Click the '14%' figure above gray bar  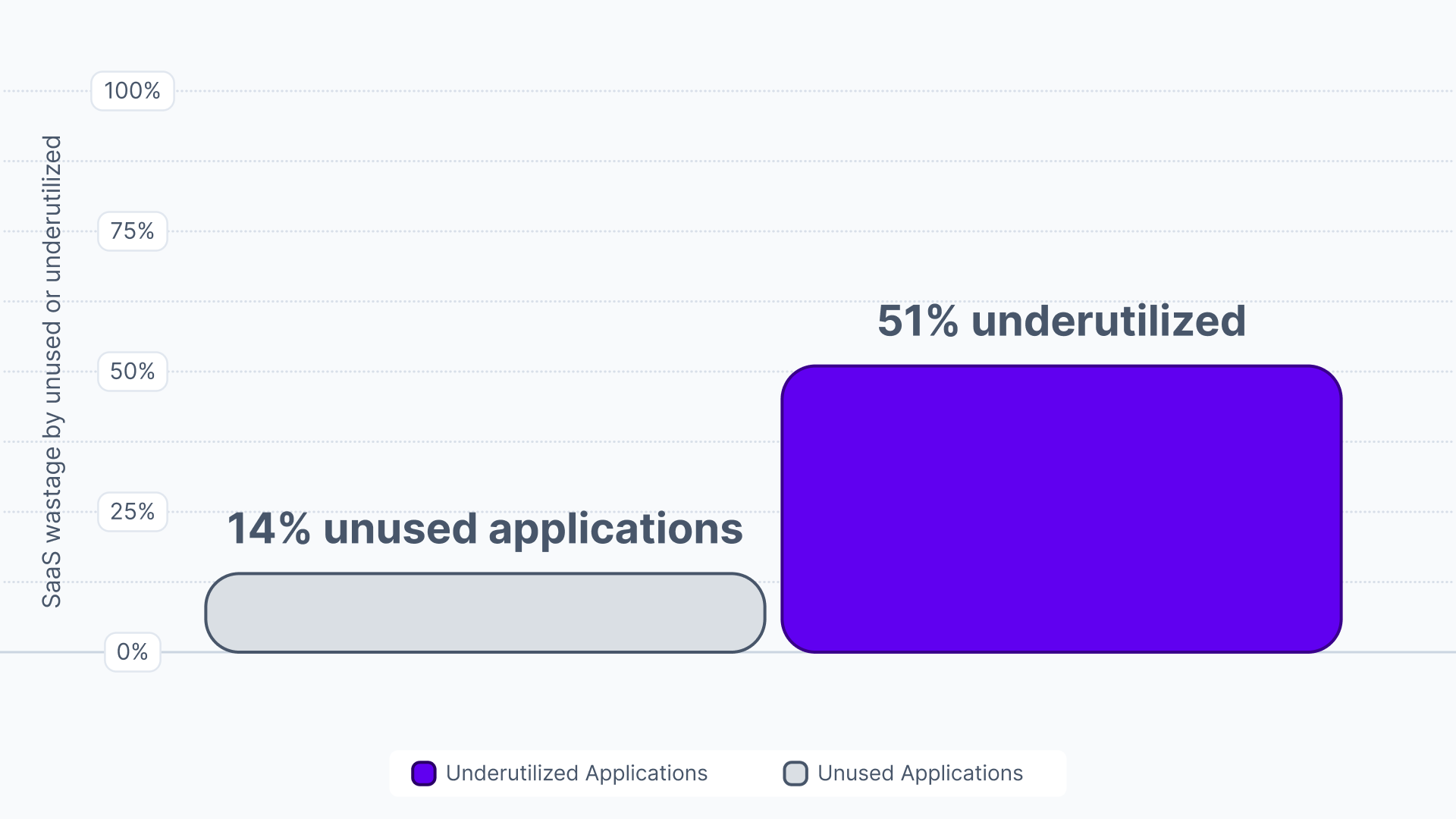pyautogui.click(x=269, y=529)
